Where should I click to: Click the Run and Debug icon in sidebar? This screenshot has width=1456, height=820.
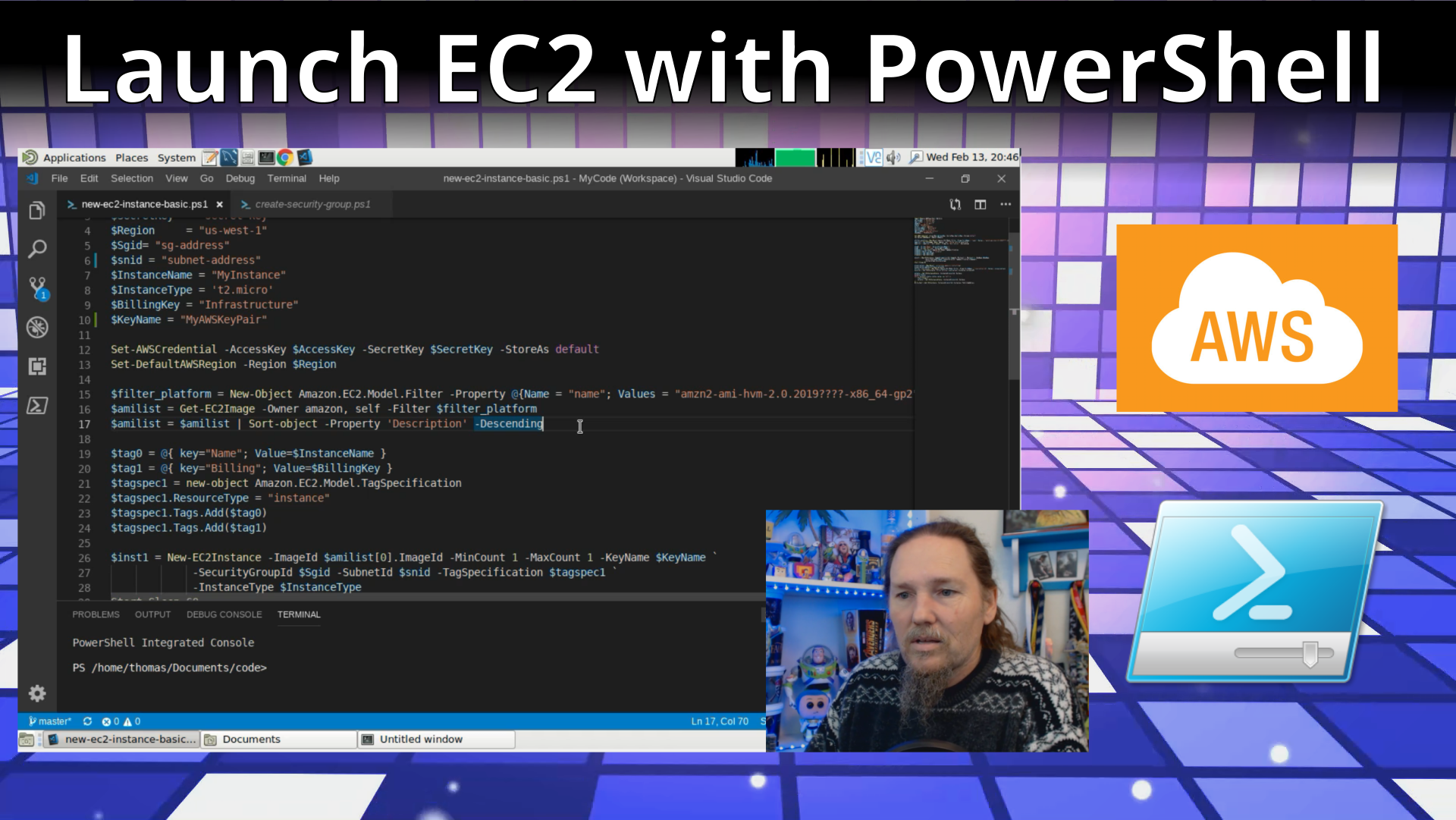38,327
